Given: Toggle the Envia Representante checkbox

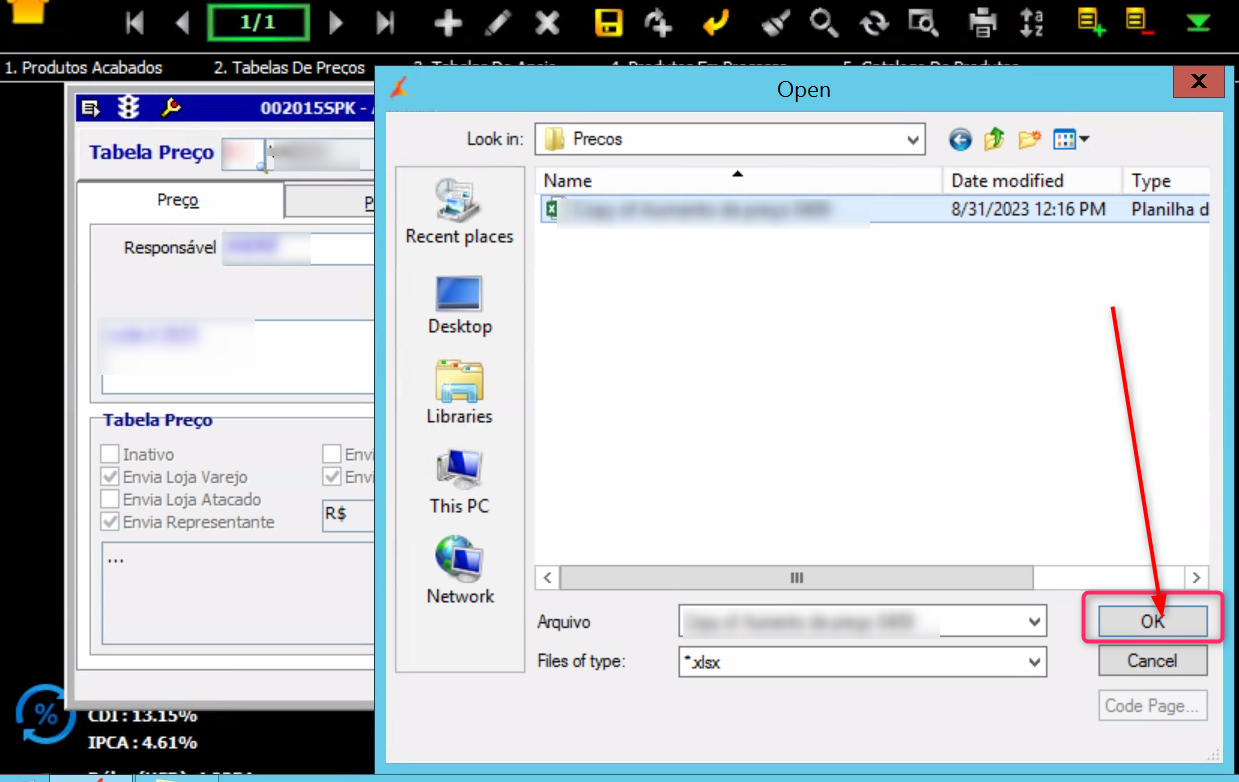Looking at the screenshot, I should pos(110,522).
